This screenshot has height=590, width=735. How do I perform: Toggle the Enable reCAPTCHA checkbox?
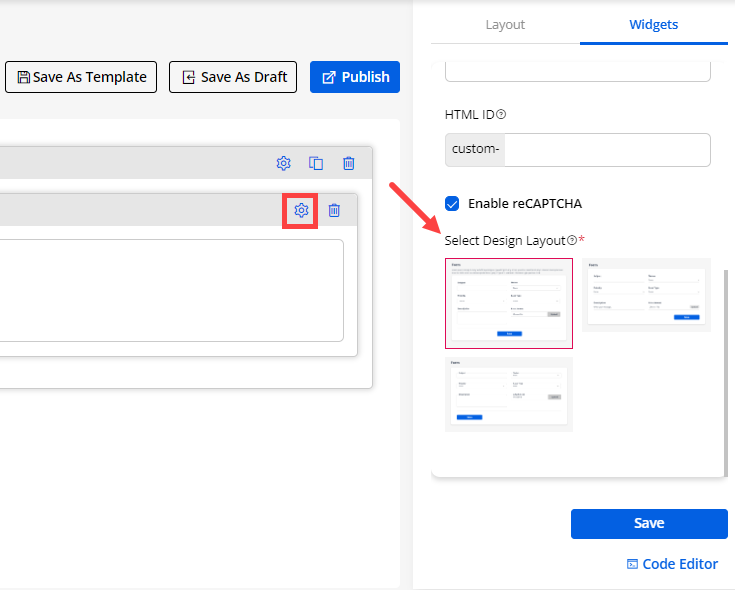tap(452, 203)
